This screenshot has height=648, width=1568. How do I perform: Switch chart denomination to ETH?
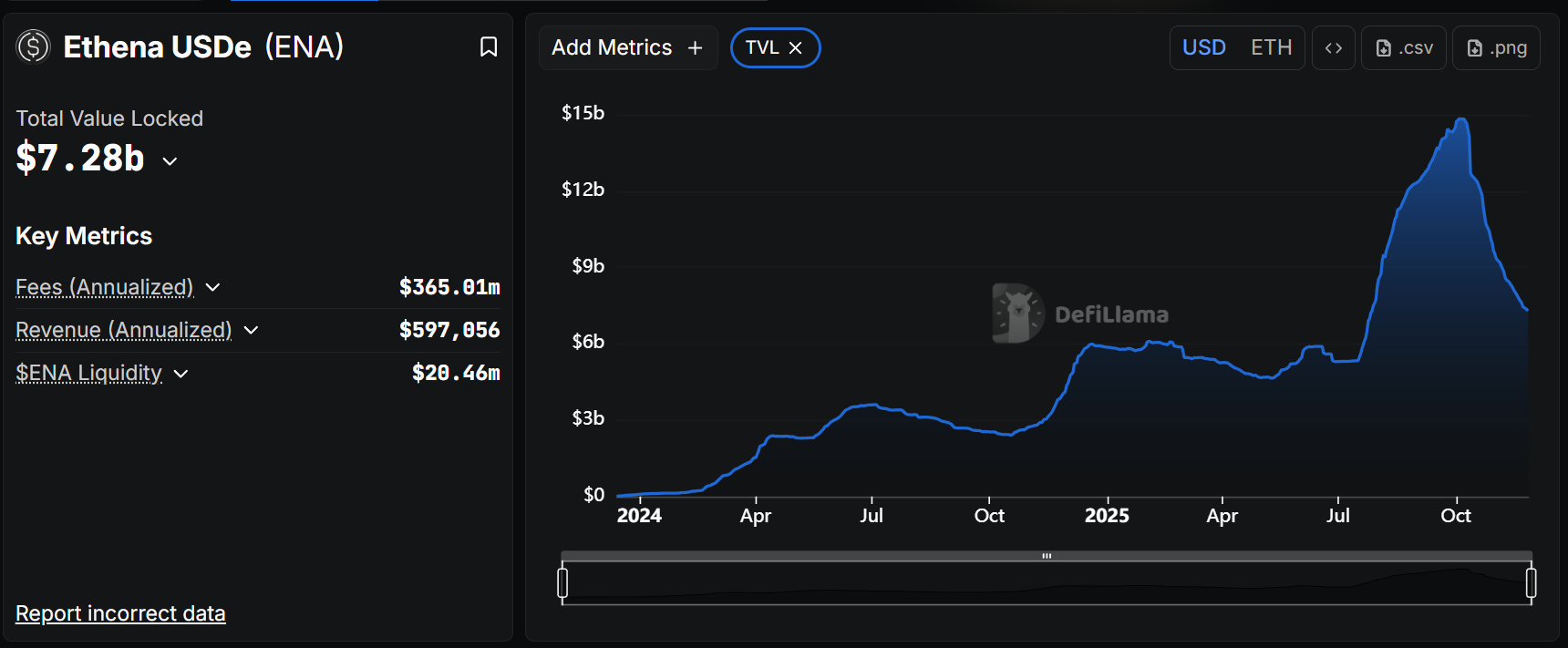point(1271,48)
